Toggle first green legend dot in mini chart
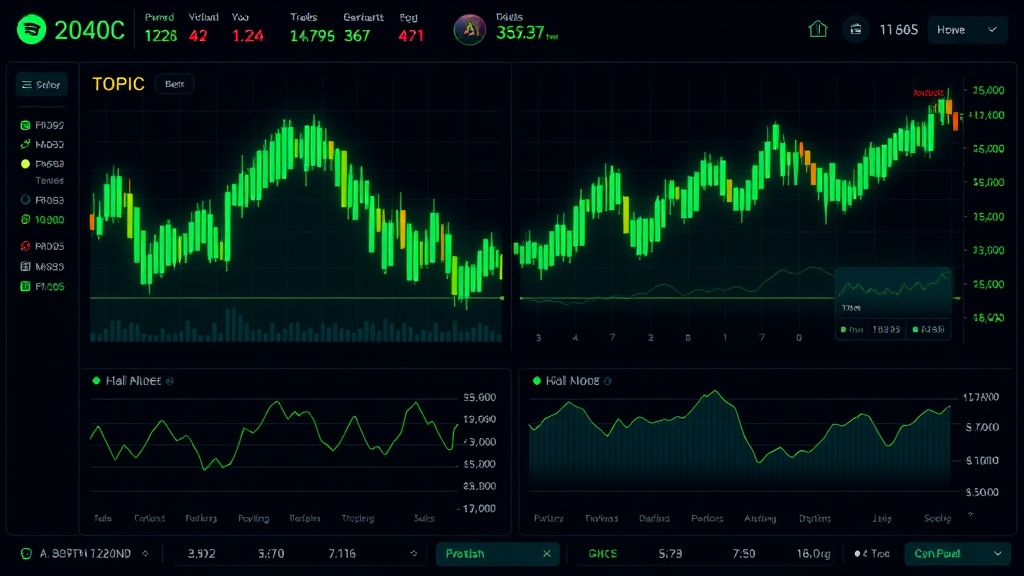The height and width of the screenshot is (576, 1024). [x=844, y=330]
